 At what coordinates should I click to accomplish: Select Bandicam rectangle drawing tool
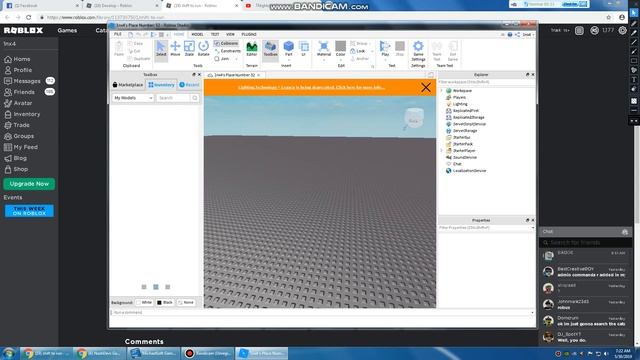coord(634,61)
